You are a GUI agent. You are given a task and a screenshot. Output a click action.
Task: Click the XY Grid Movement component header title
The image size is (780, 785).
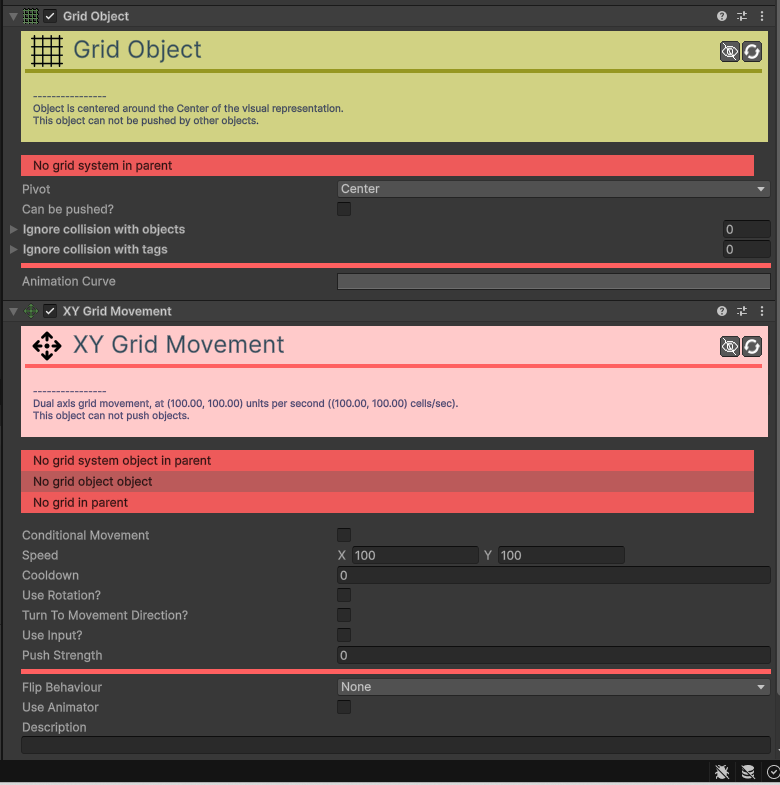tap(117, 311)
